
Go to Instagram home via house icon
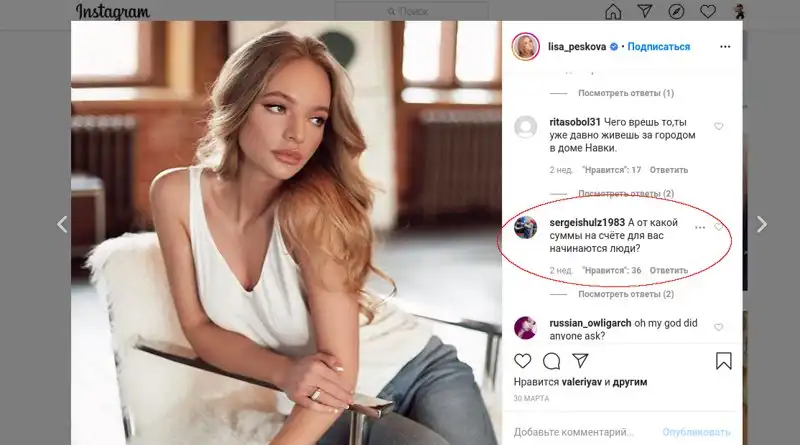pos(613,12)
